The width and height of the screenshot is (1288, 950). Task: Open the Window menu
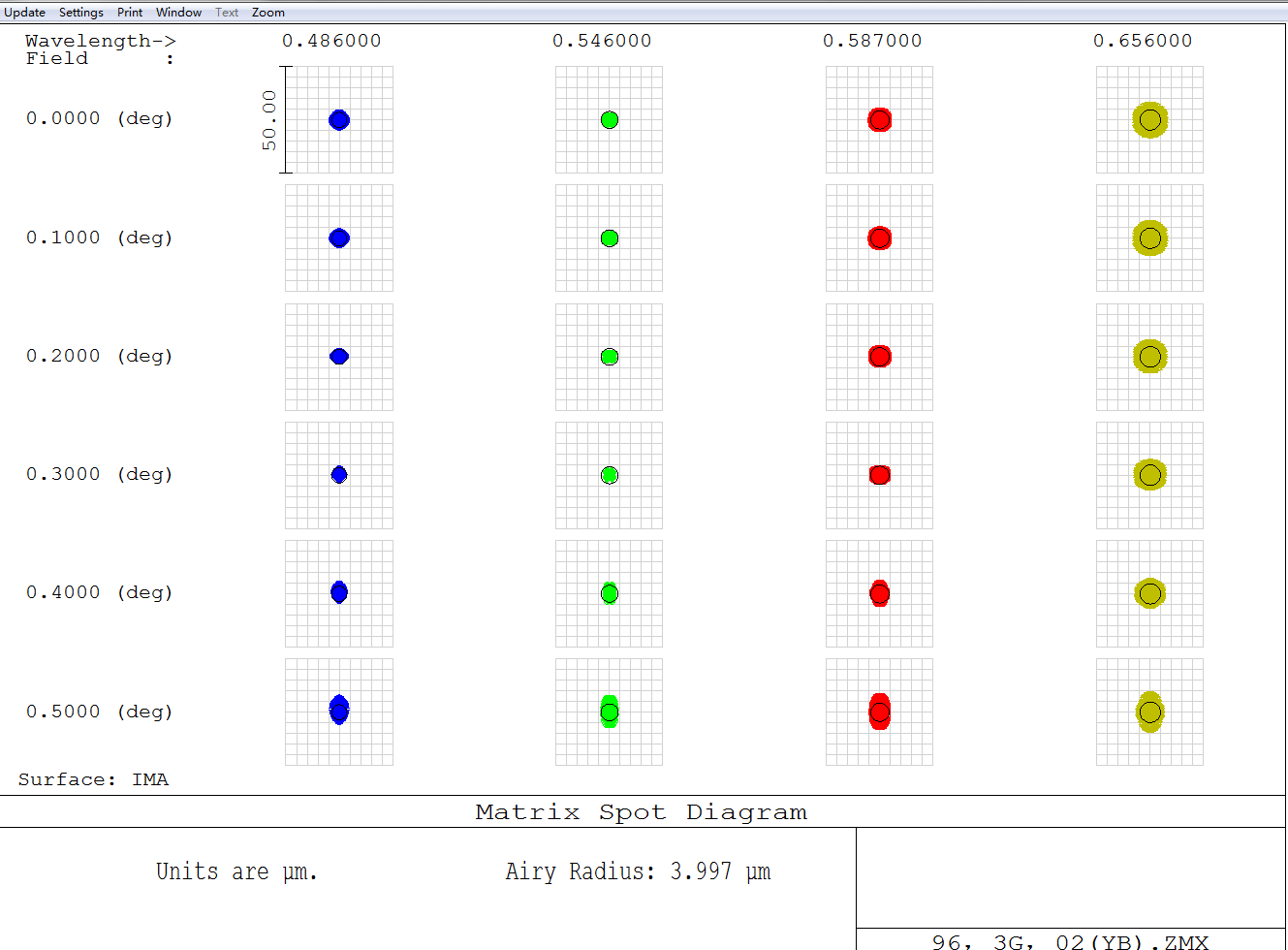tap(178, 13)
